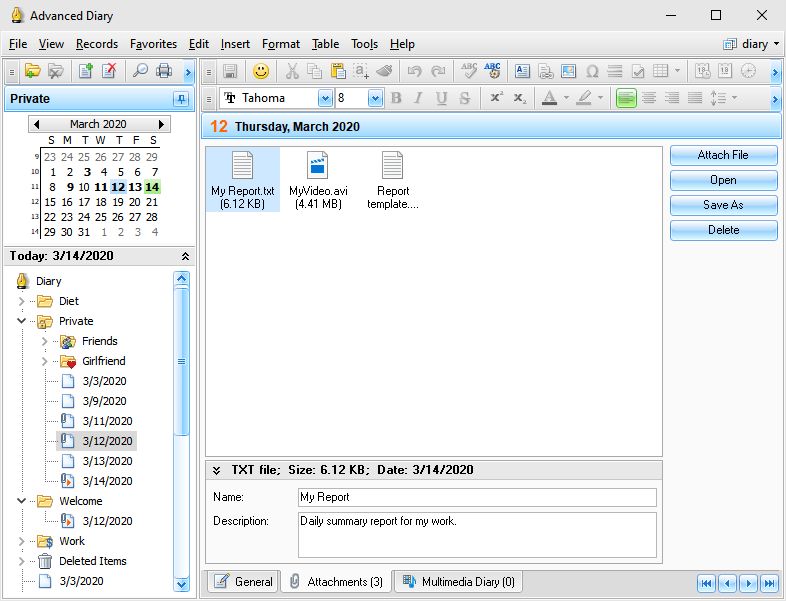Click the delete record icon with red X
The width and height of the screenshot is (786, 601).
point(109,71)
